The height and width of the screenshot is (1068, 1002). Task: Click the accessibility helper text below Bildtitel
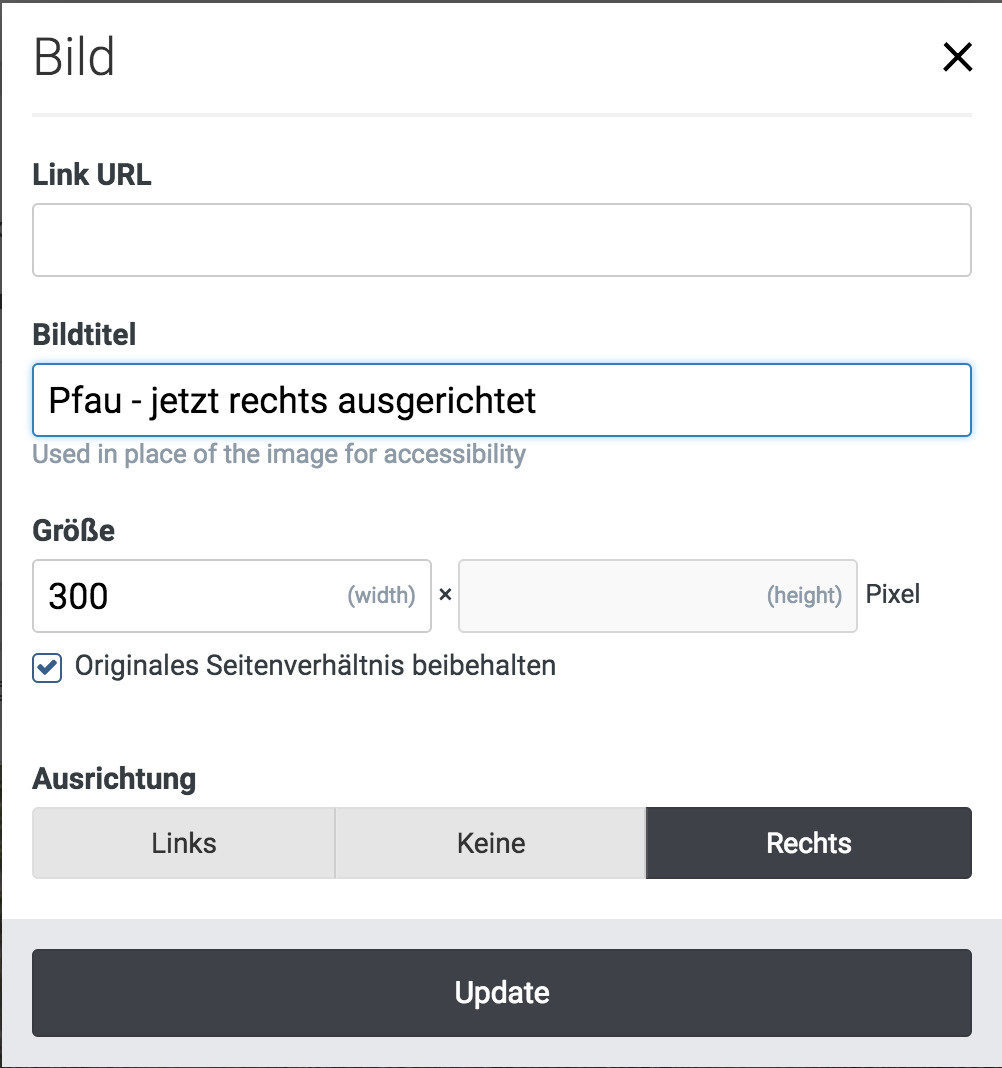pos(279,455)
